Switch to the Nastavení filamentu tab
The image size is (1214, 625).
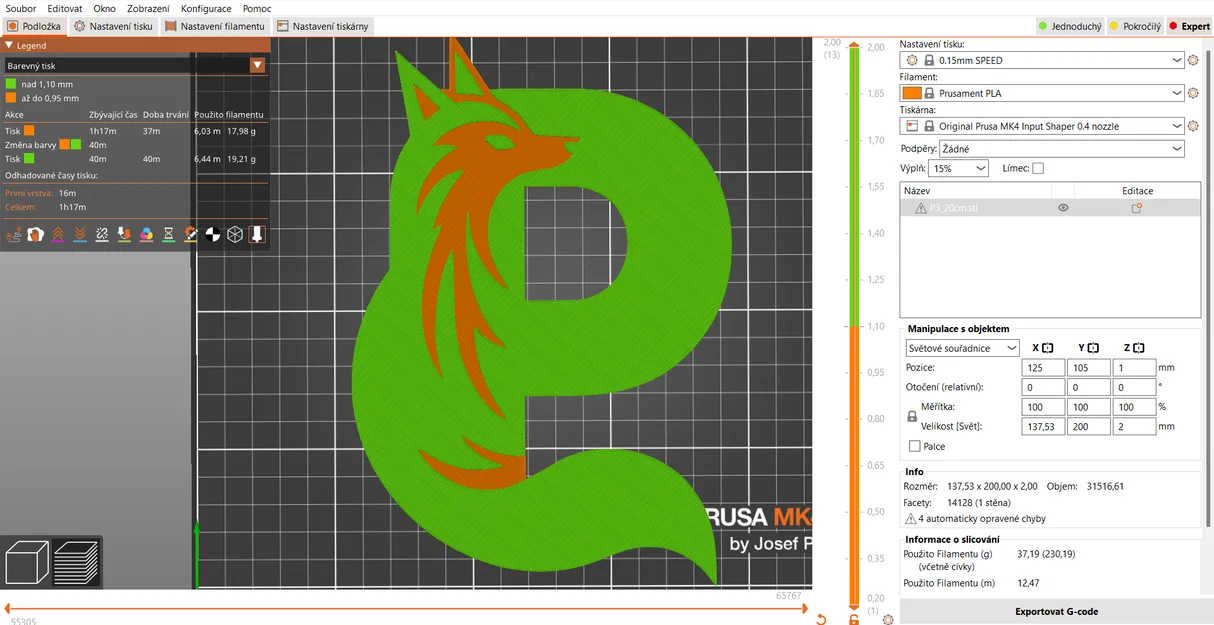tap(215, 26)
